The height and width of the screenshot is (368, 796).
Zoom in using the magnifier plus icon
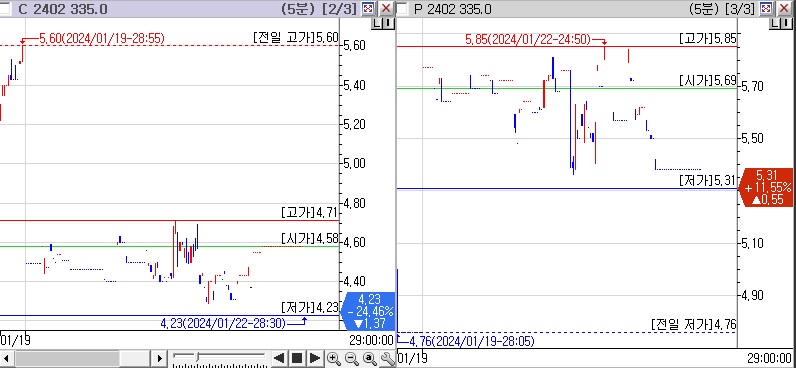334,359
